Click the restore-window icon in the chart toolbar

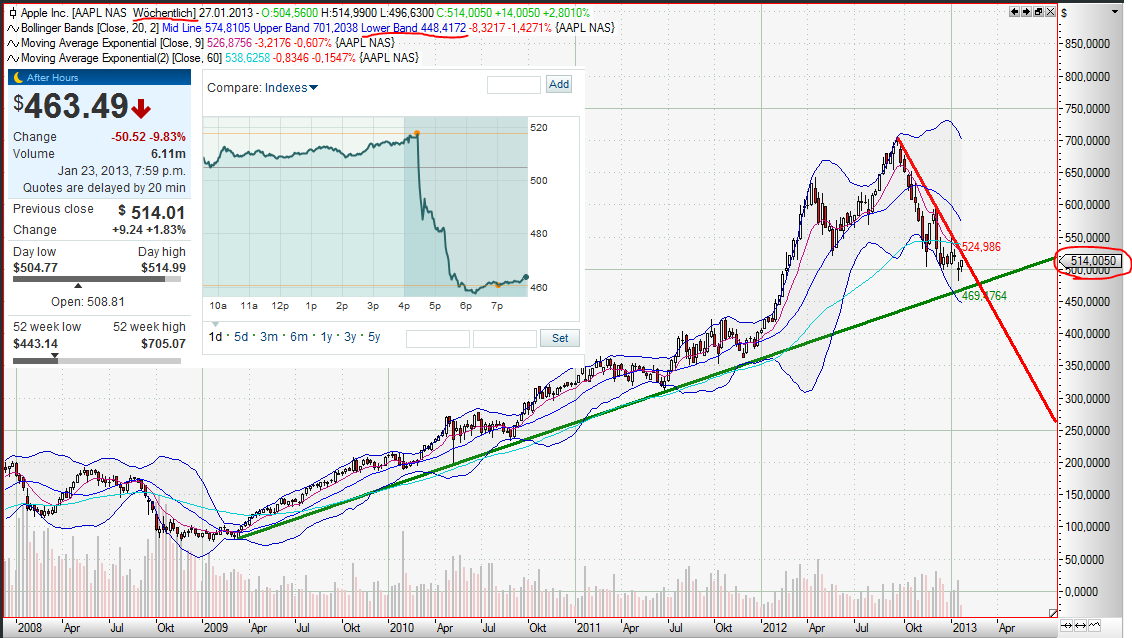pos(1038,11)
